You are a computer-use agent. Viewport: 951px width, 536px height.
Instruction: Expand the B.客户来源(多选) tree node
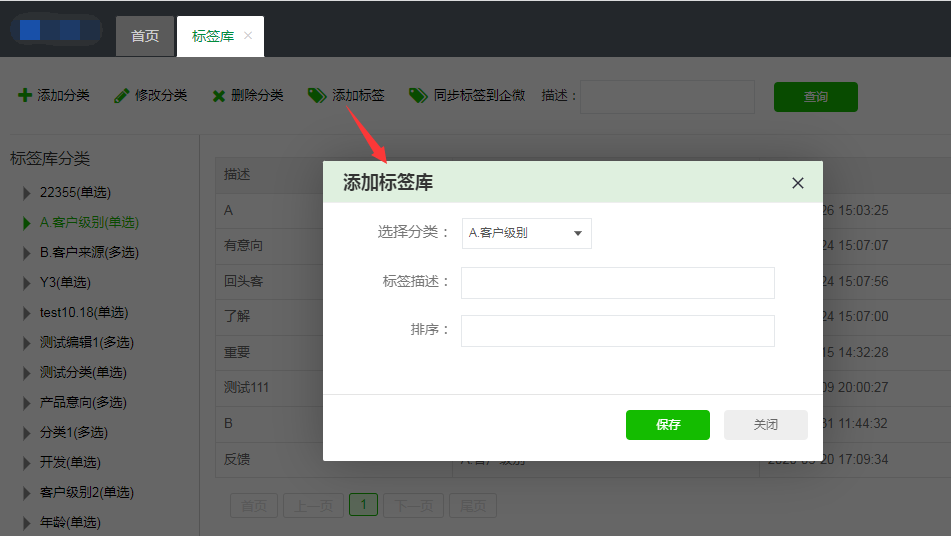[x=27, y=253]
